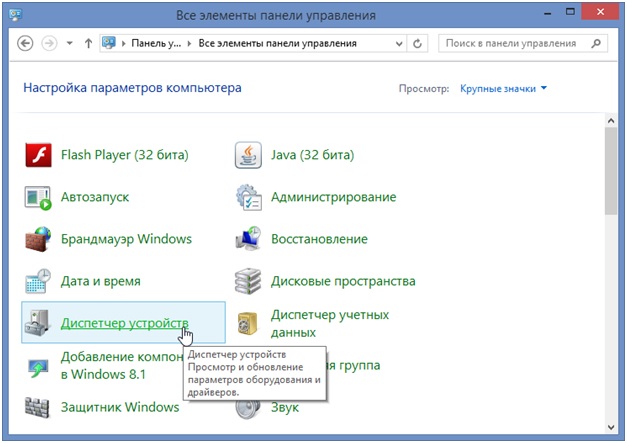
Task: Click the scrollbar down arrow
Action: click(611, 427)
